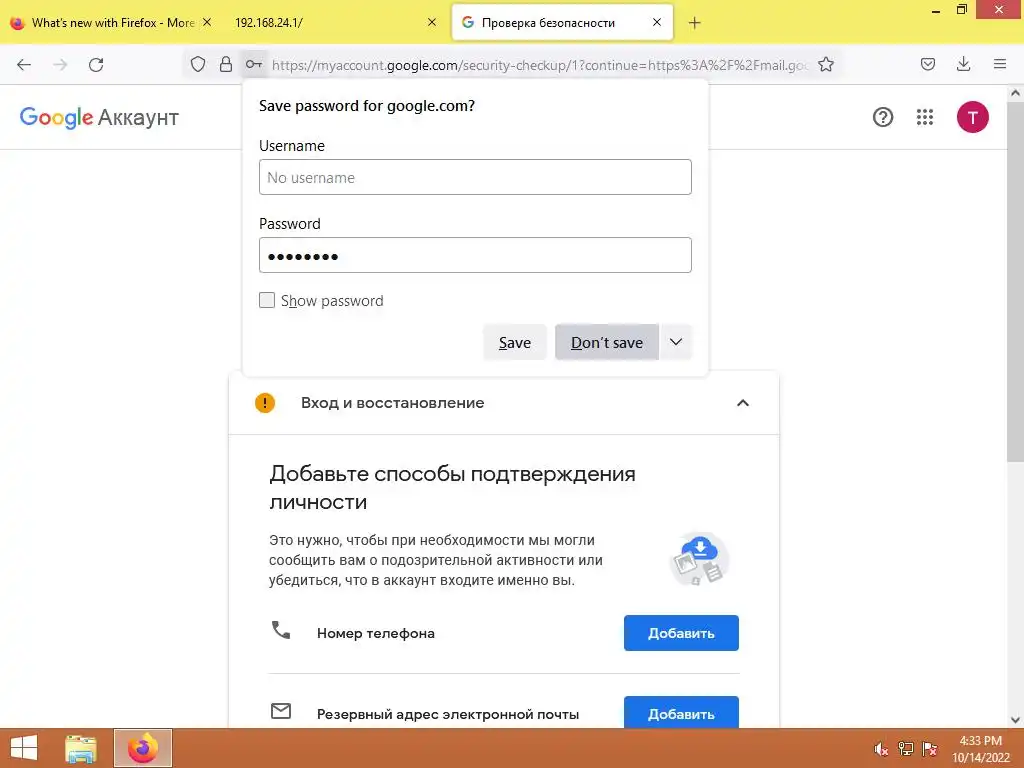Click the vertical scrollbar thumb
The width and height of the screenshot is (1024, 768).
pos(1016,281)
